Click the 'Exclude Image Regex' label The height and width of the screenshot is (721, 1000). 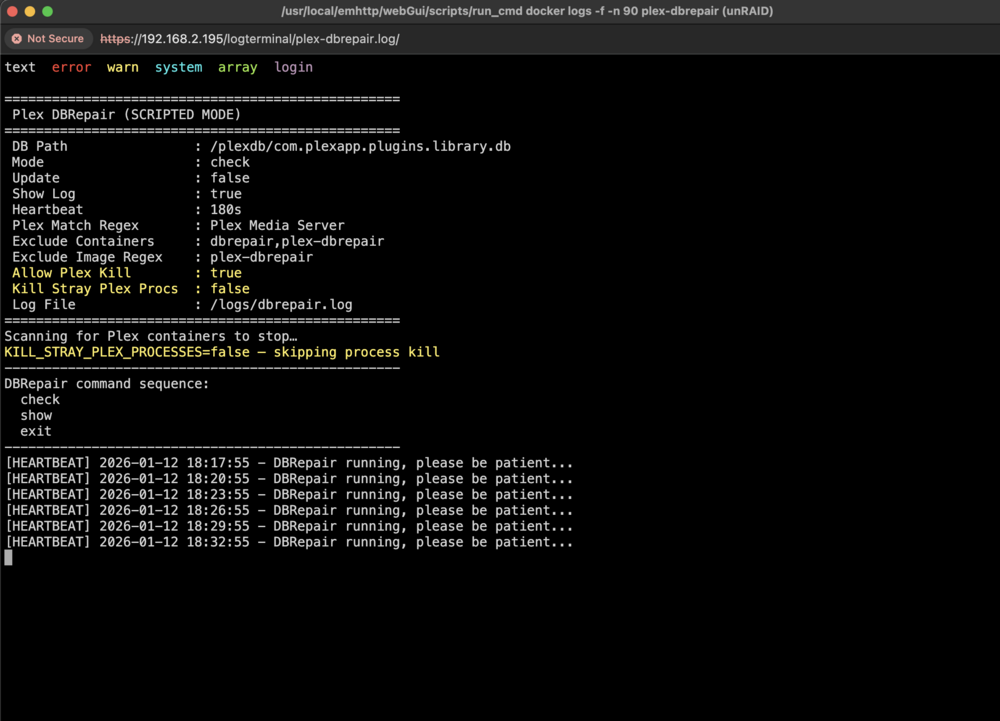click(x=87, y=257)
